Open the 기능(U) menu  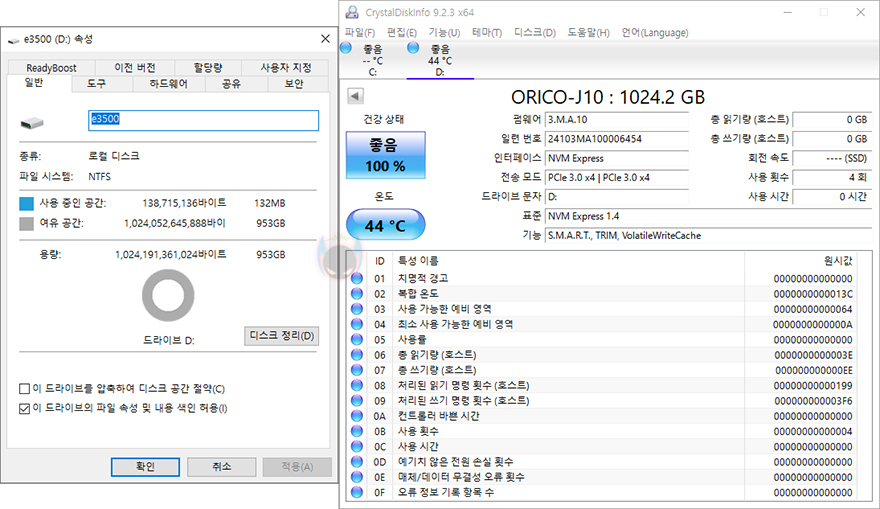click(444, 33)
